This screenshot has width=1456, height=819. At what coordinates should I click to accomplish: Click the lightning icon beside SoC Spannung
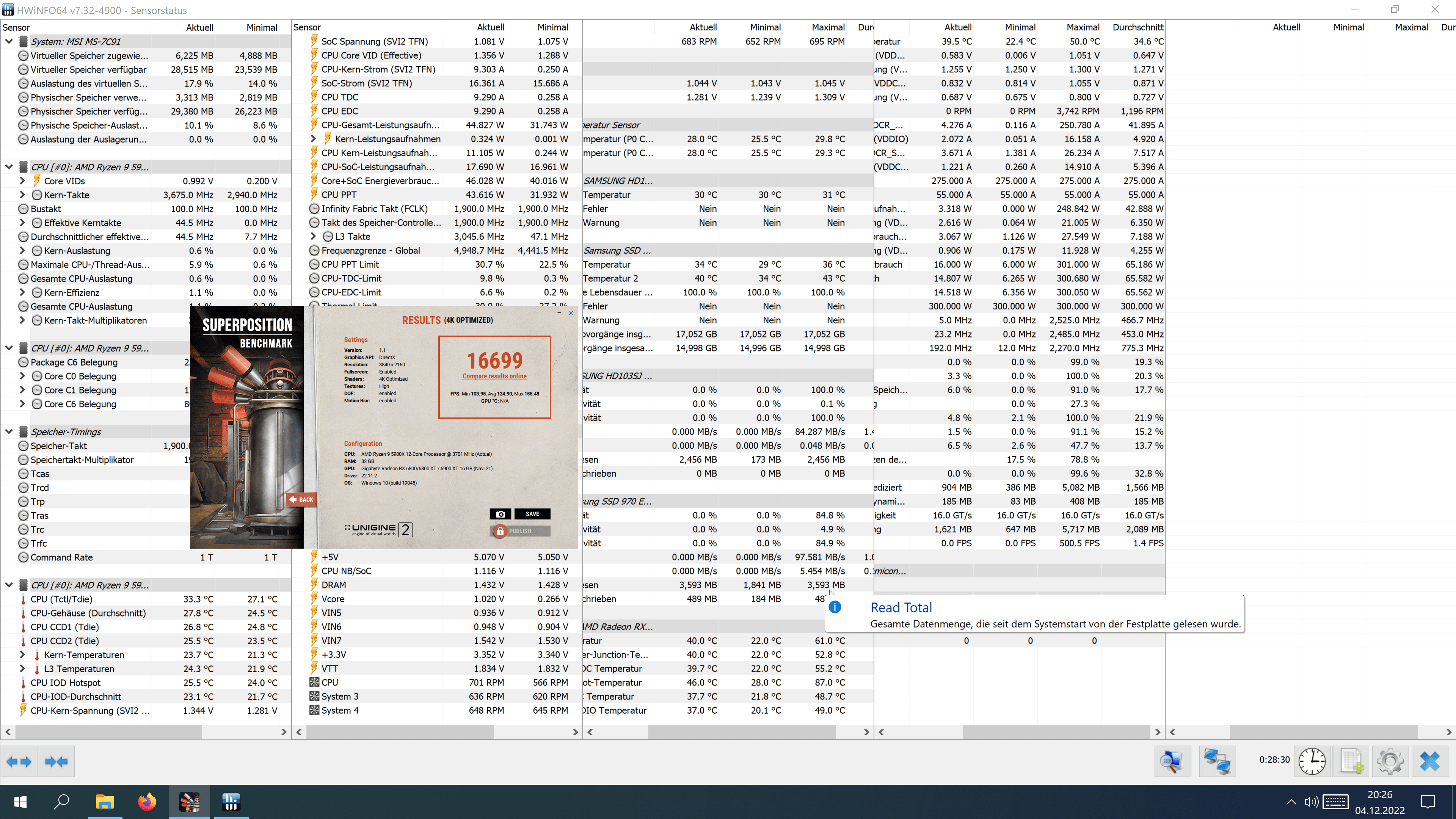(314, 41)
